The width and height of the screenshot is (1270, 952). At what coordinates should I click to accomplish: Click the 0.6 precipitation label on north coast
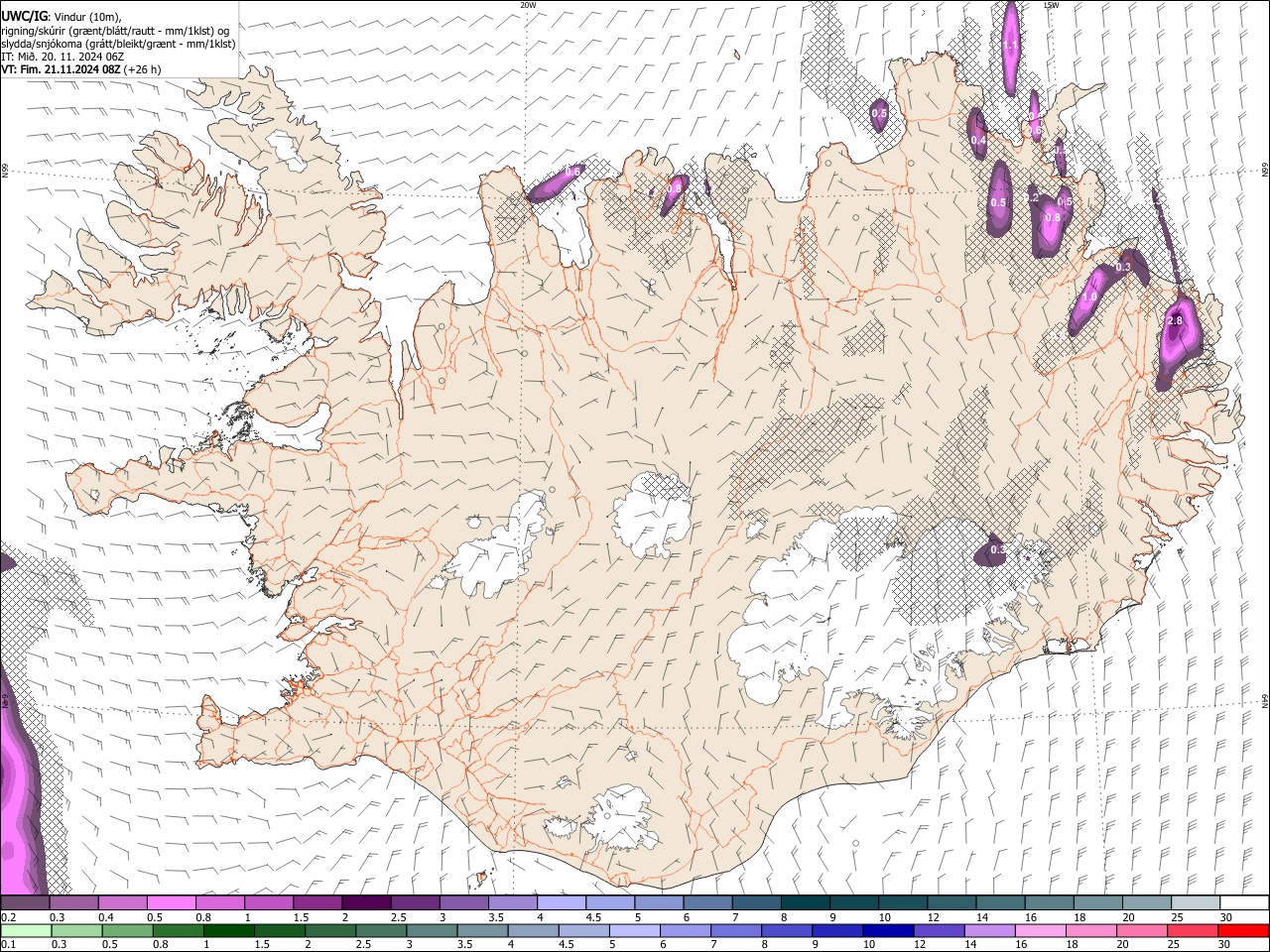pyautogui.click(x=572, y=172)
